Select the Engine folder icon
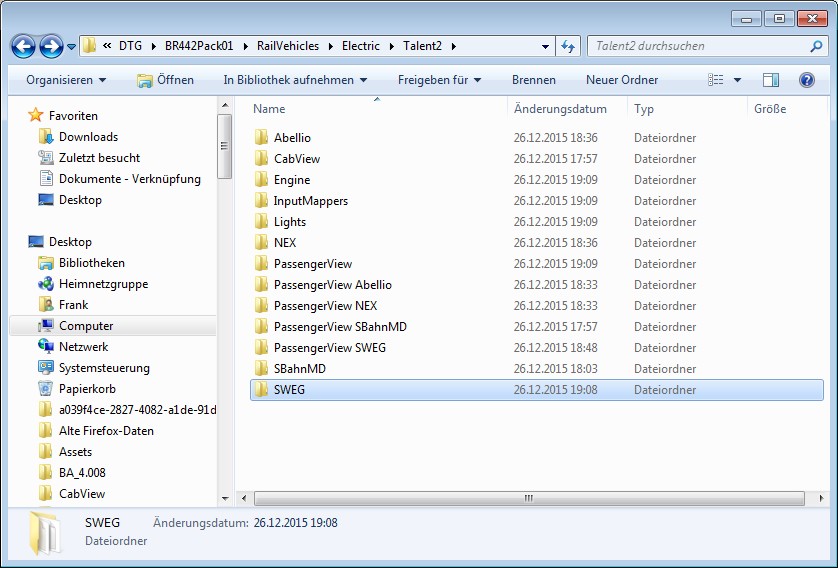This screenshot has width=838, height=568. tap(261, 180)
